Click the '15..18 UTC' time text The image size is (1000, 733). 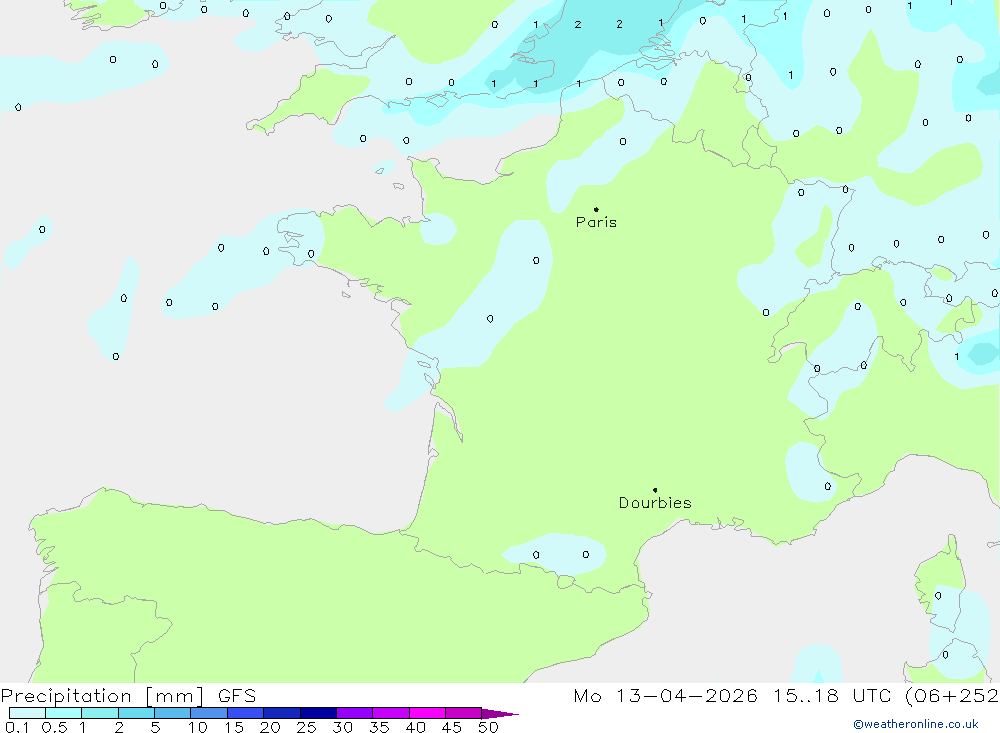832,696
